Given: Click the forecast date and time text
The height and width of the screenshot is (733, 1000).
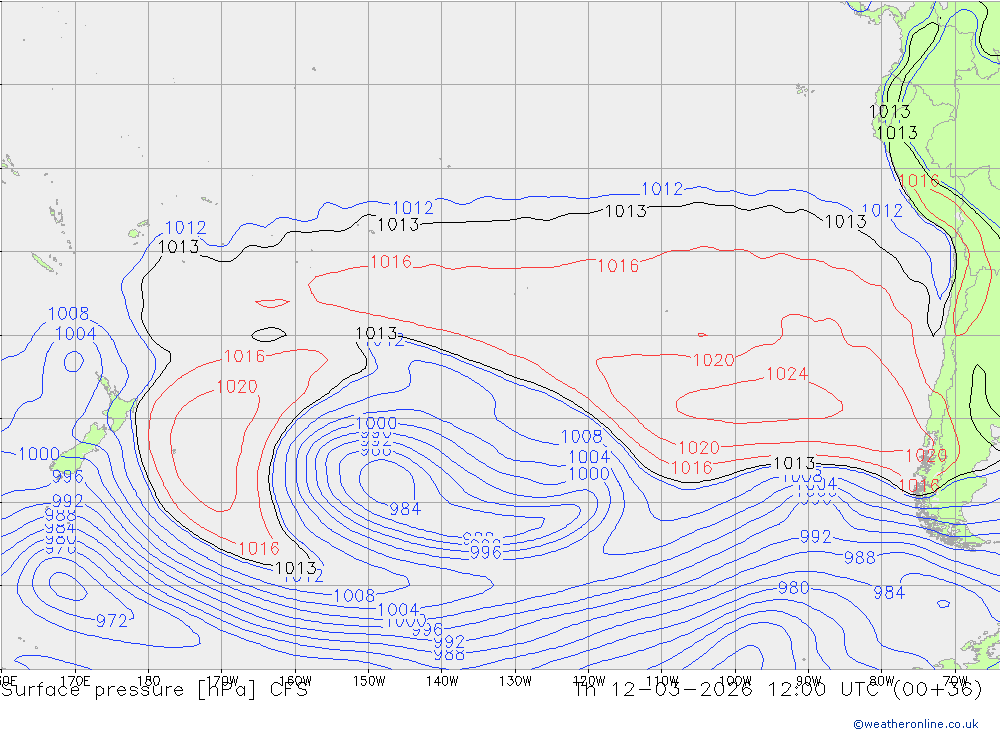Looking at the screenshot, I should 777,690.
